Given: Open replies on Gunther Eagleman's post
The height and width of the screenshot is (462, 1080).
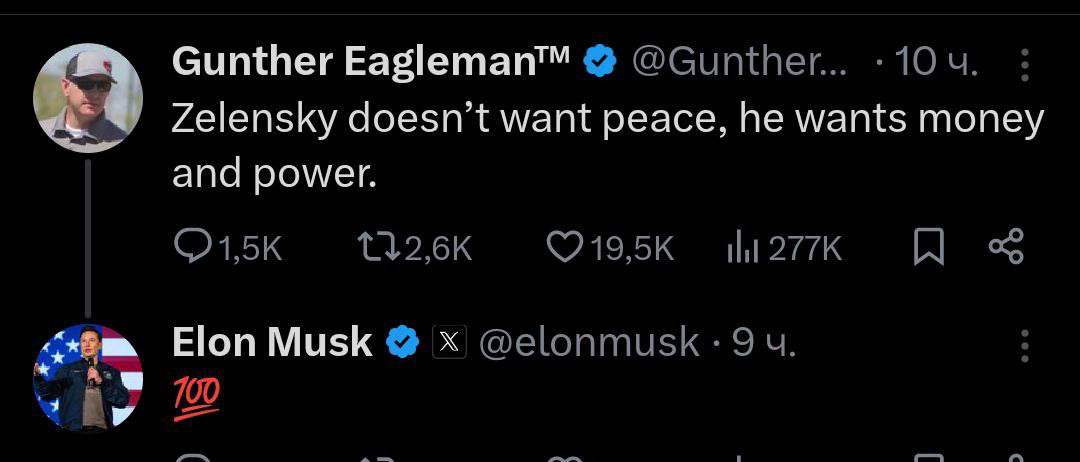Looking at the screenshot, I should tap(190, 248).
